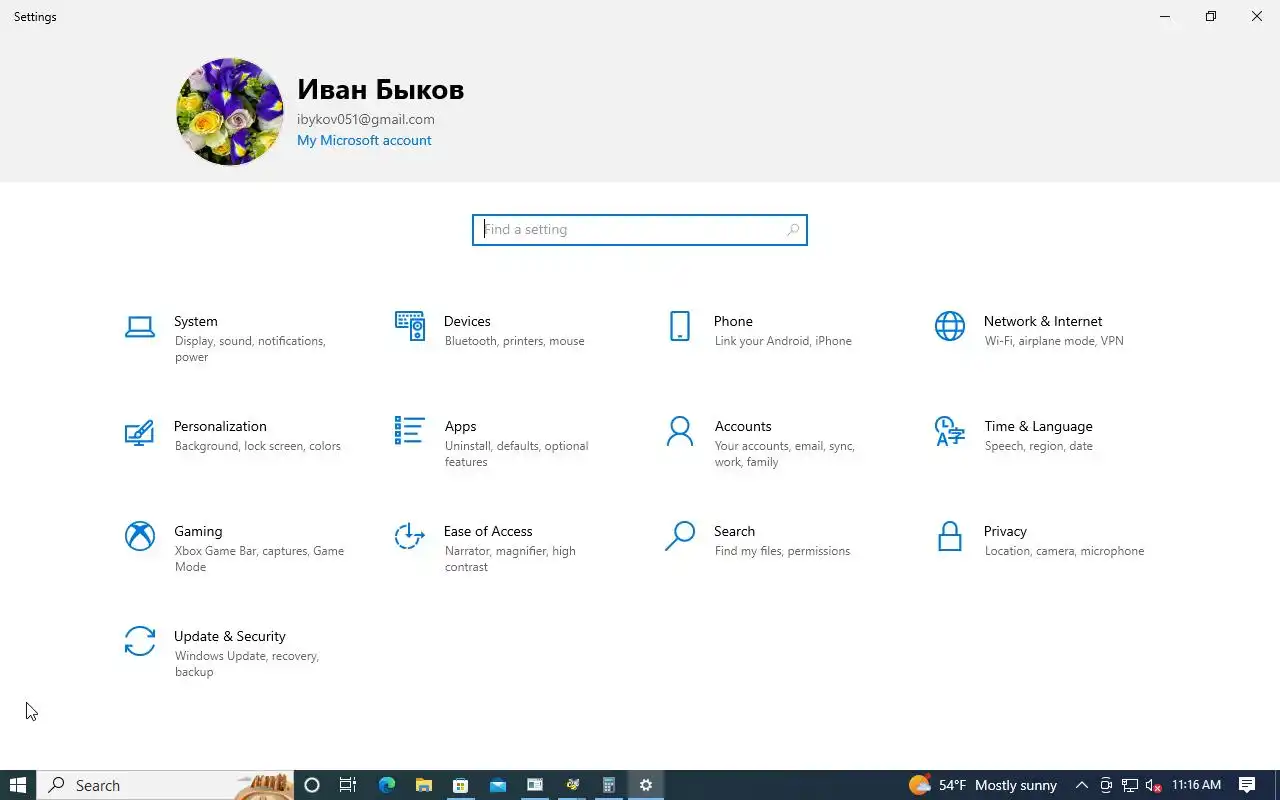Open the Windows Start menu
Viewport: 1280px width, 800px height.
(x=18, y=785)
